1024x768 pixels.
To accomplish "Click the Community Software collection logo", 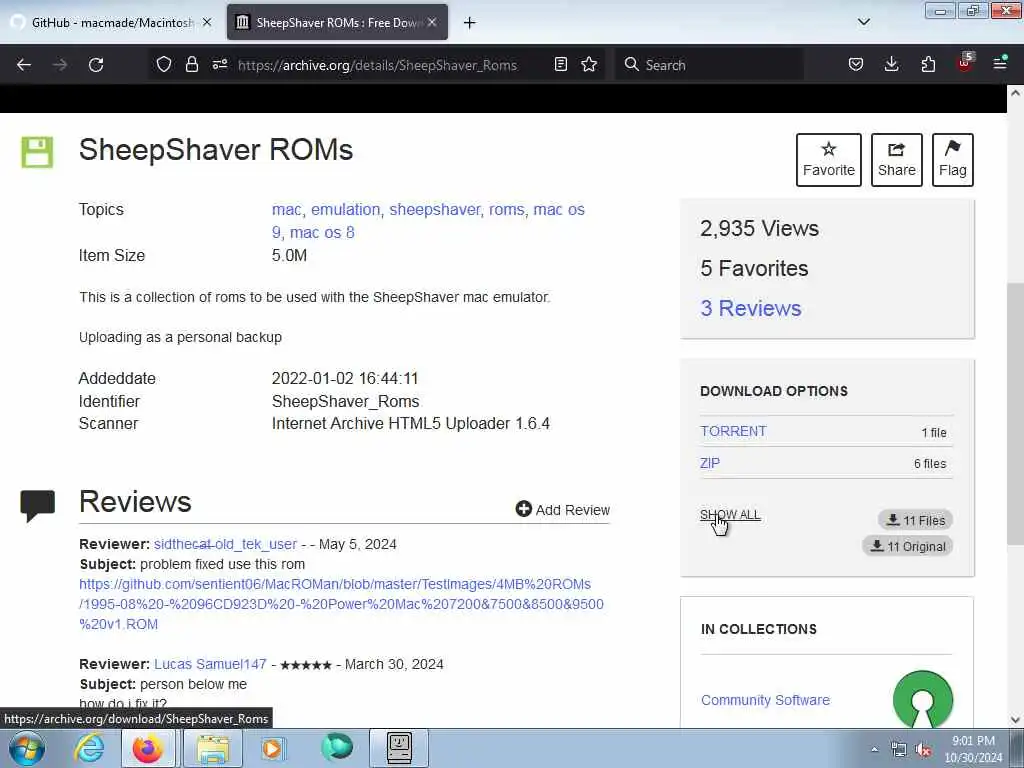I will coord(922,699).
